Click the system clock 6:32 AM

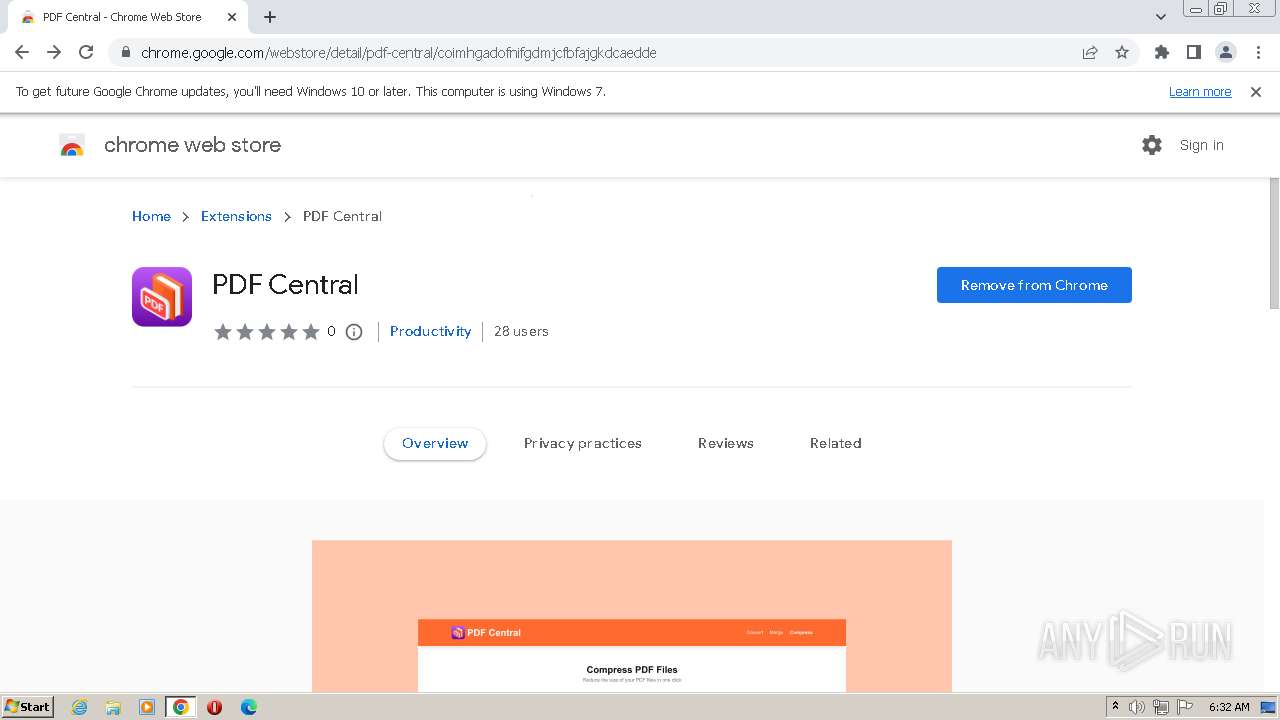pos(1229,707)
